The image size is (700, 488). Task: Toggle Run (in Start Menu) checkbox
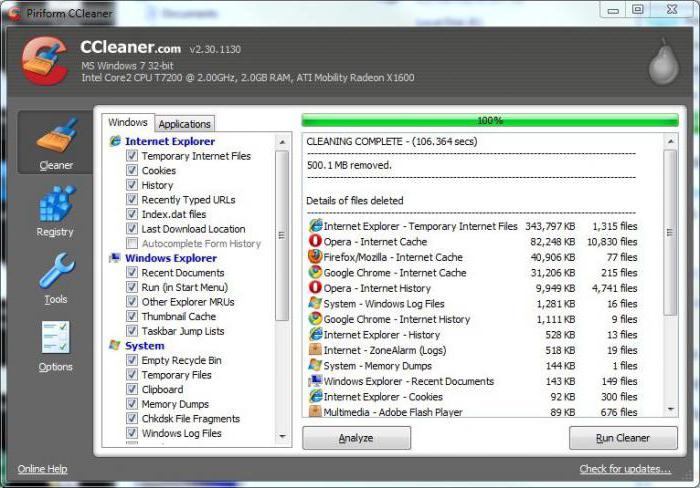tap(132, 287)
